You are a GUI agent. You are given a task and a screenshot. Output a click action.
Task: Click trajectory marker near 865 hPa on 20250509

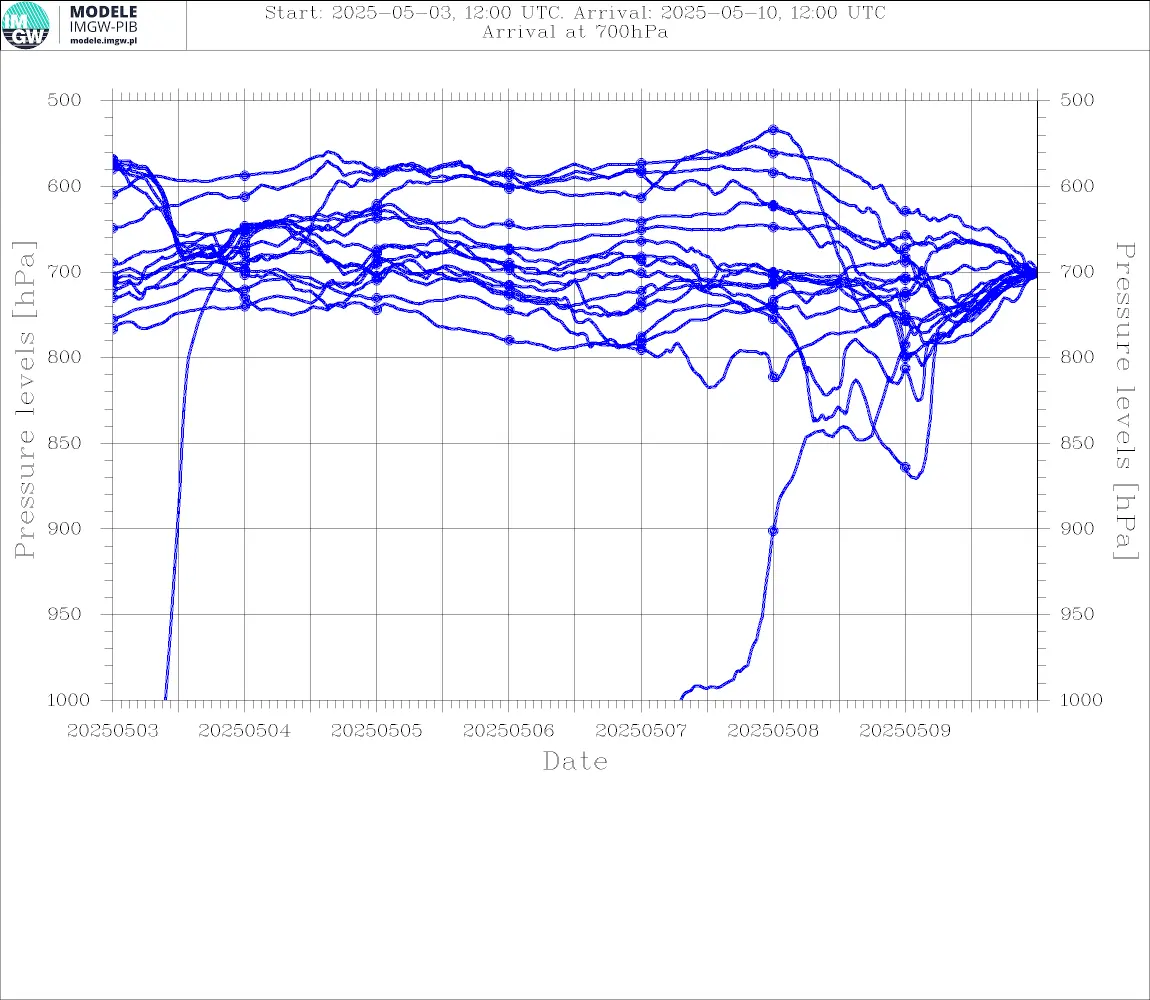(x=905, y=467)
